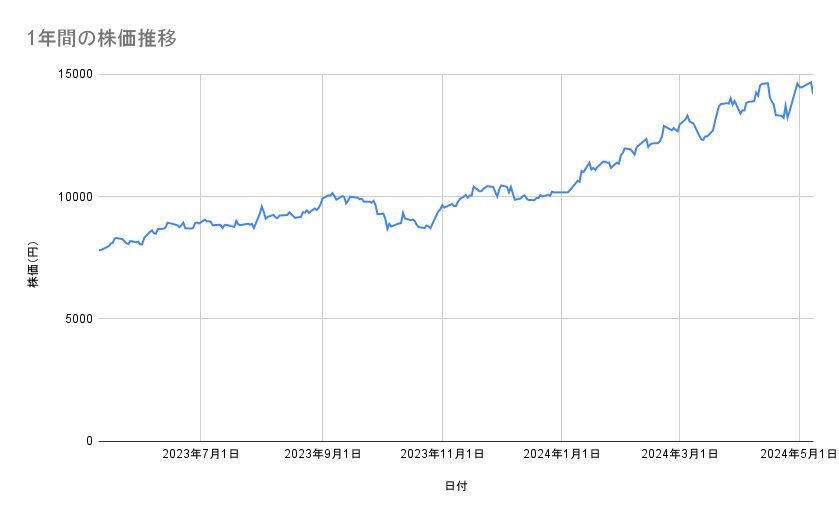Image resolution: width=839 pixels, height=519 pixels.
Task: Click the blue line's highest peak in April 2024
Action: (x=766, y=83)
